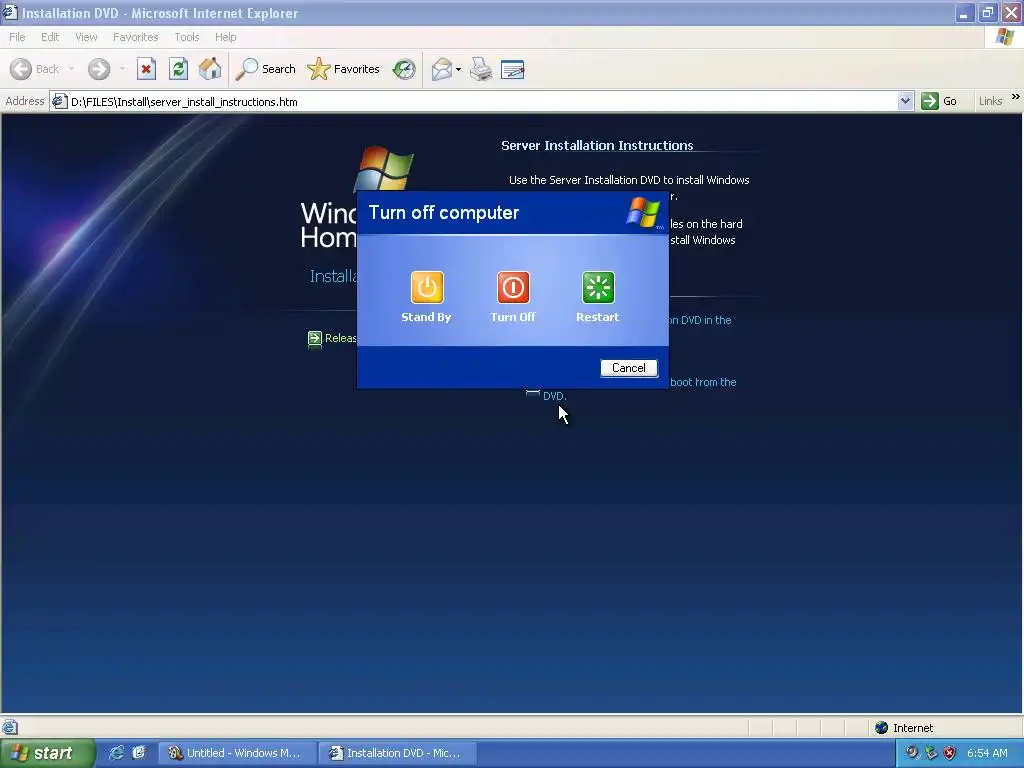Click the IE Windows flag throbber
The height and width of the screenshot is (768, 1024).
coord(1005,37)
